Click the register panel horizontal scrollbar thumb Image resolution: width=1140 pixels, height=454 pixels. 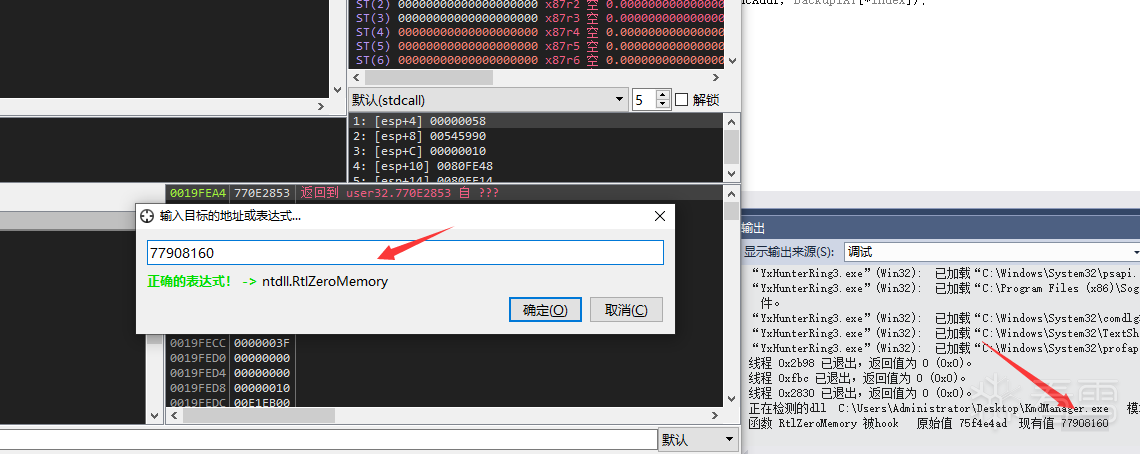click(428, 77)
